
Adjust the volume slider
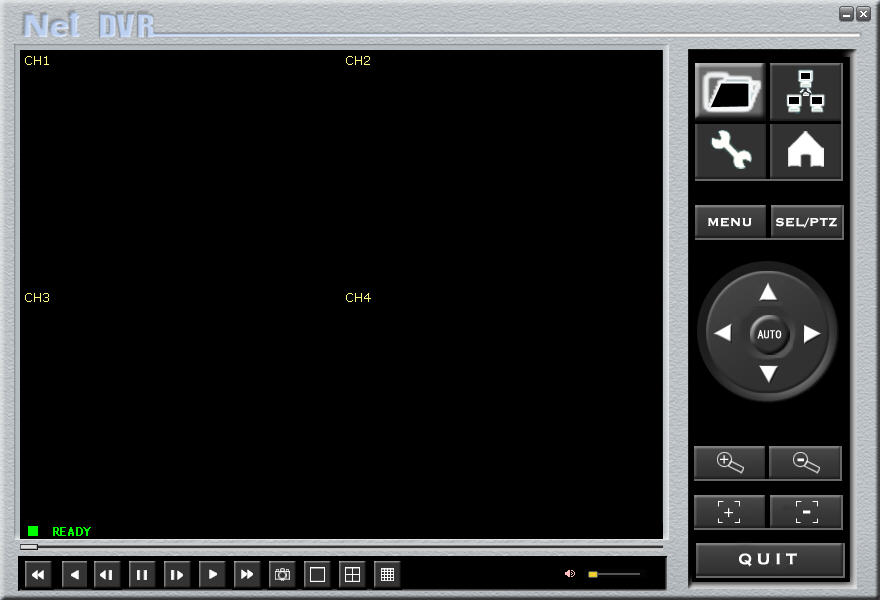pyautogui.click(x=614, y=574)
